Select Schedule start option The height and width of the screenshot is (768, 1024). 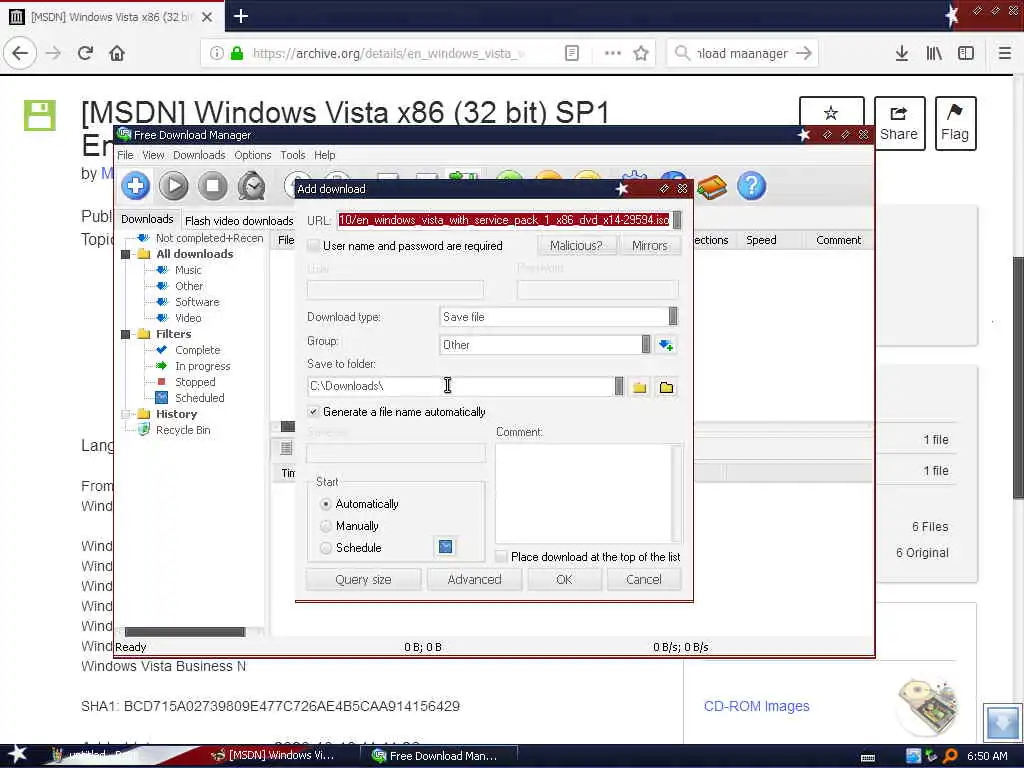(x=326, y=548)
